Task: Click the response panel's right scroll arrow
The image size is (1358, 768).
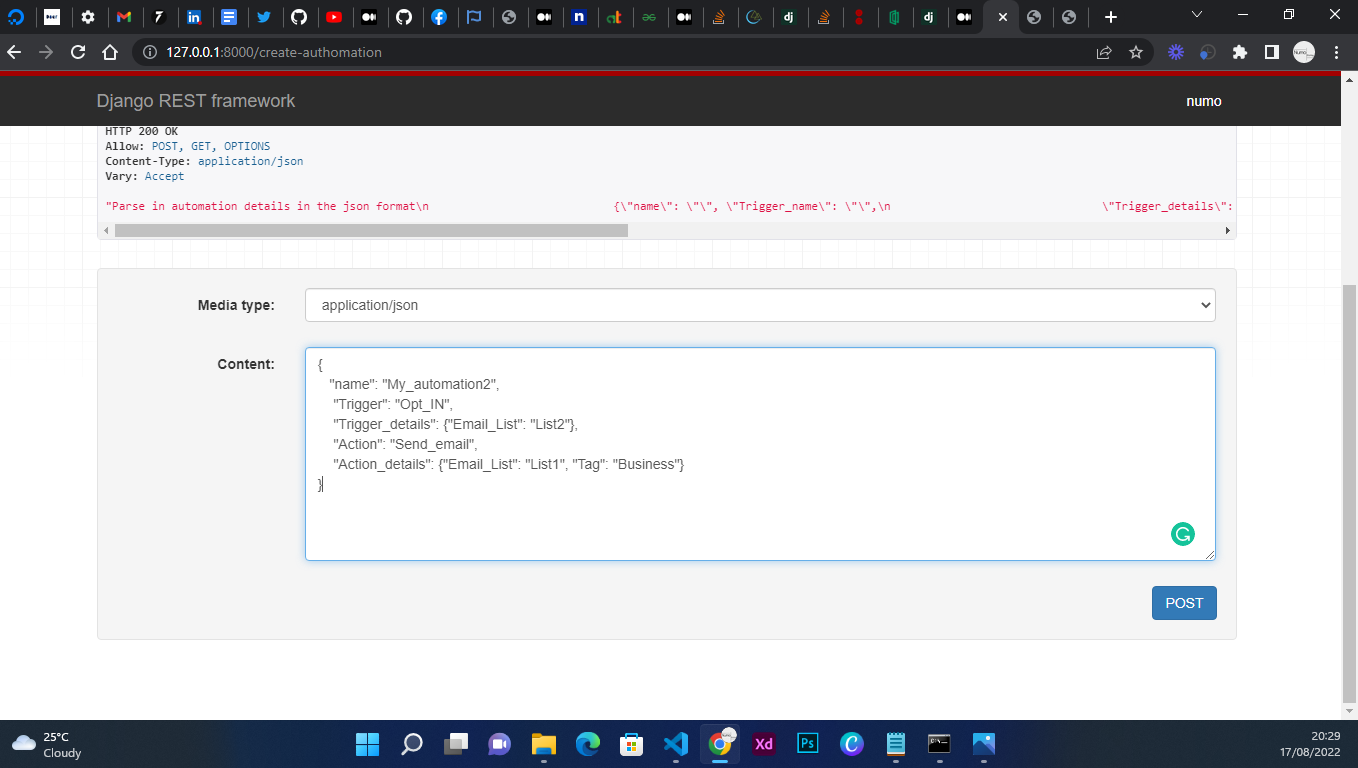Action: click(x=1228, y=230)
